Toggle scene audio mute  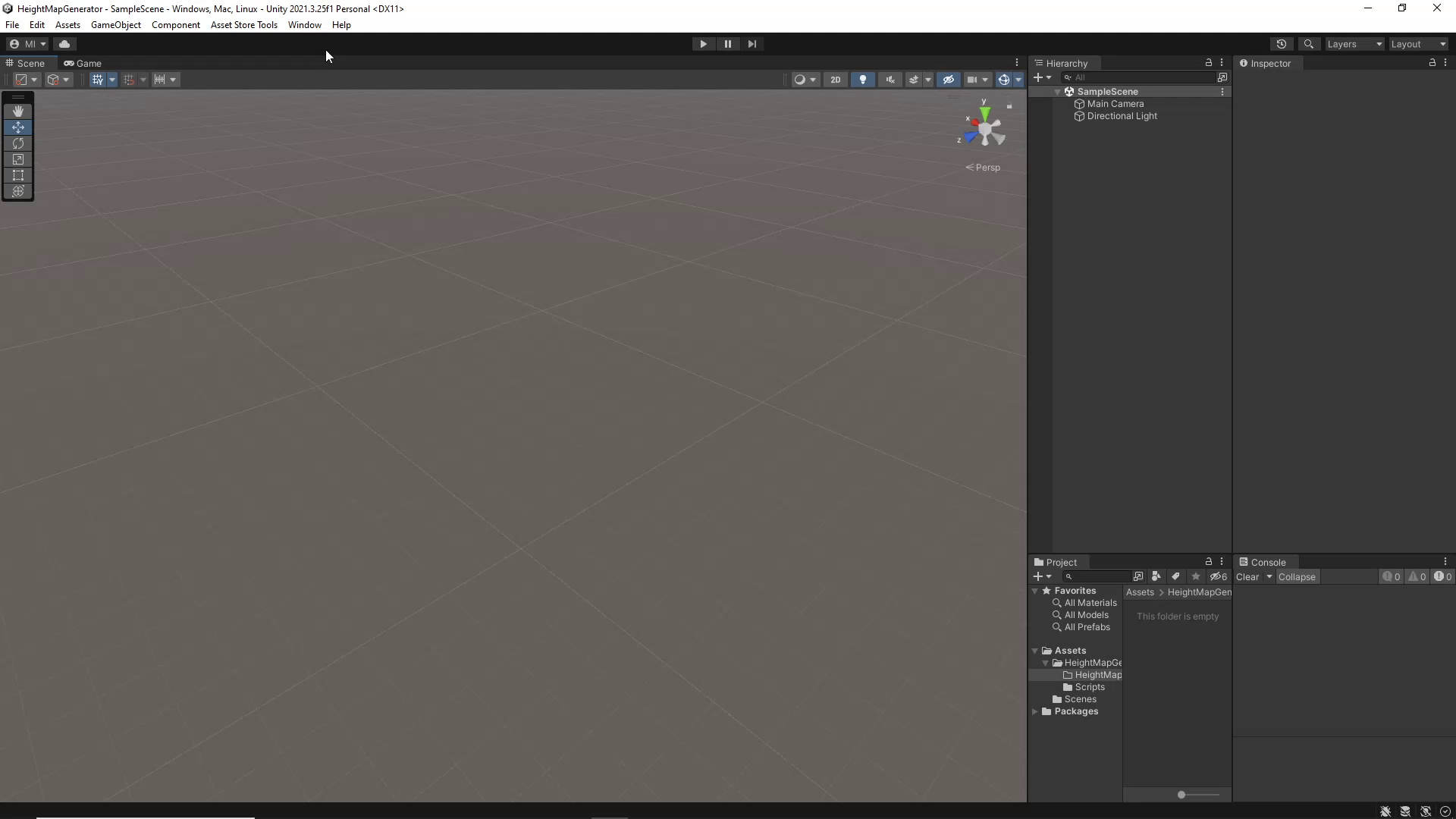point(890,80)
